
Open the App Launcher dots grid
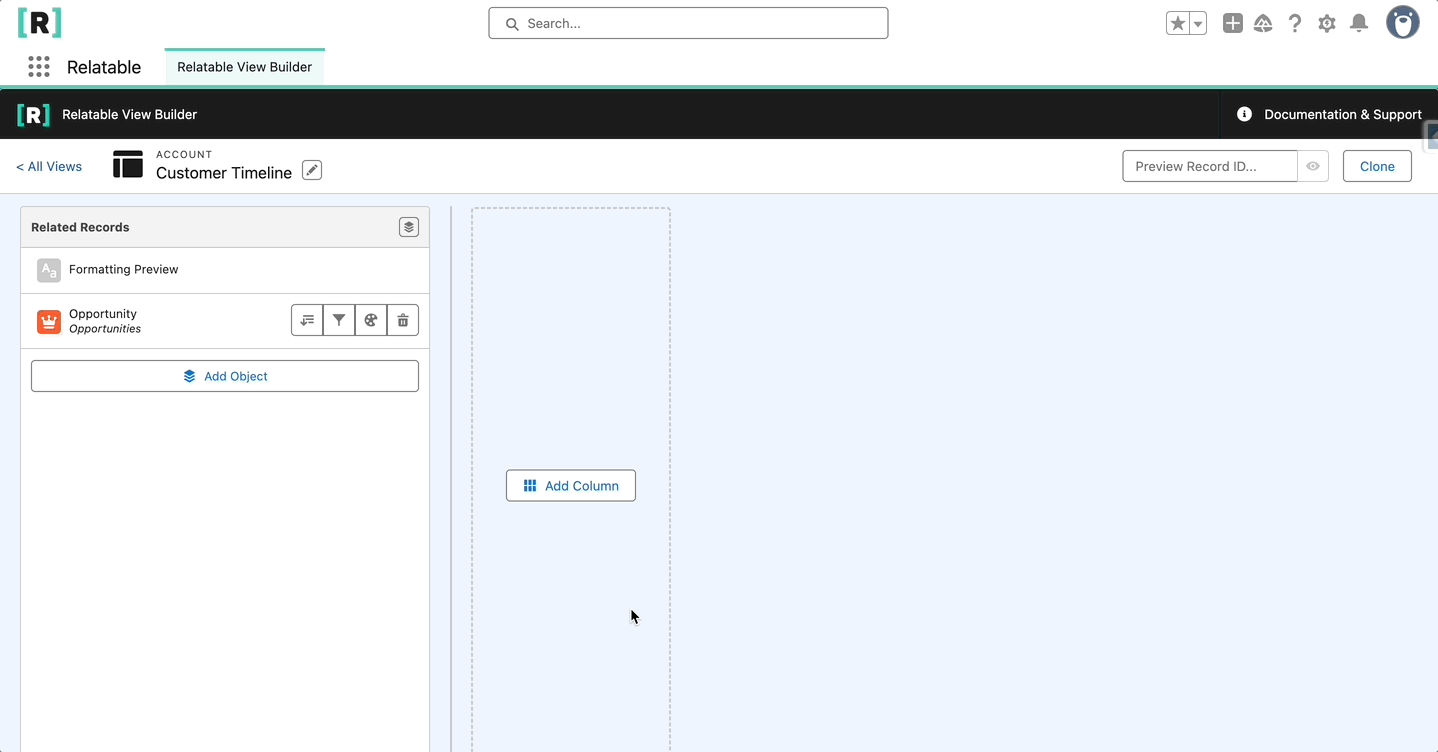pyautogui.click(x=39, y=67)
